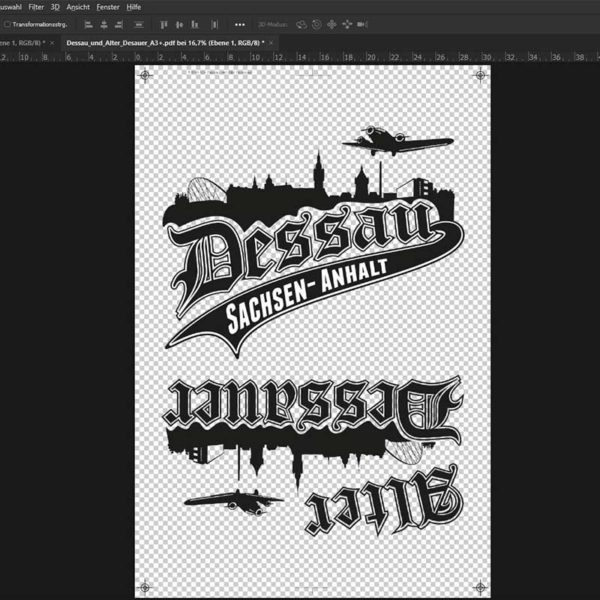Screen dimensions: 600x600
Task: Click the airplane graphic at top of canvas
Action: (x=398, y=140)
